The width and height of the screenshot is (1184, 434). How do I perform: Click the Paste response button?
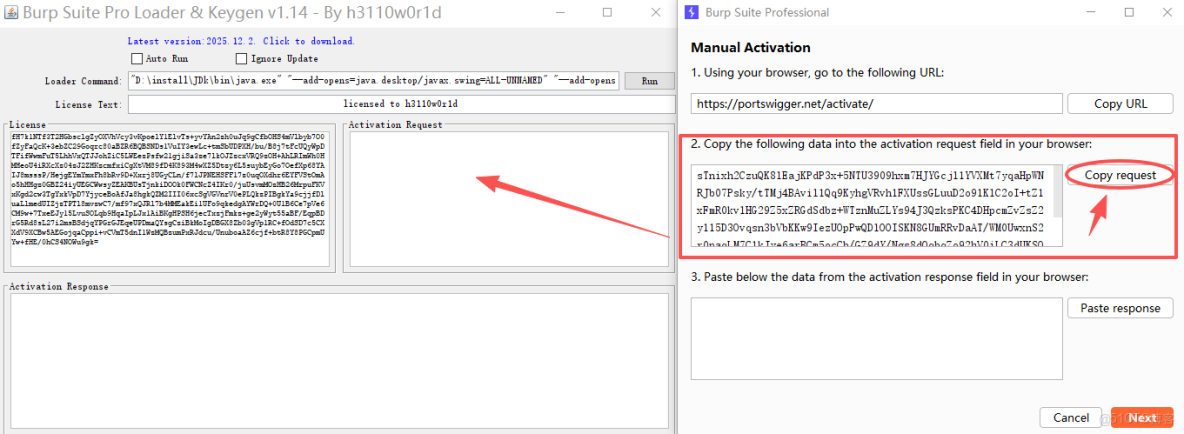[1120, 308]
